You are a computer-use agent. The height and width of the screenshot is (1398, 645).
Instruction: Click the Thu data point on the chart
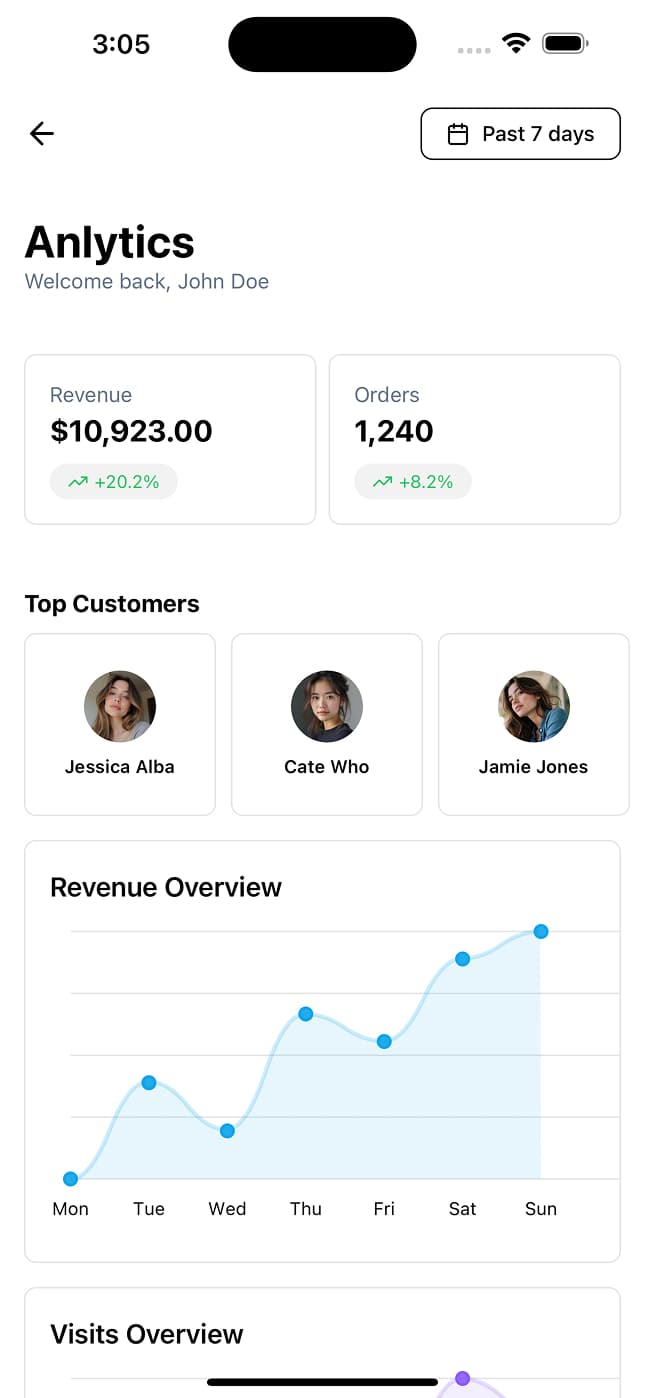pyautogui.click(x=305, y=1013)
